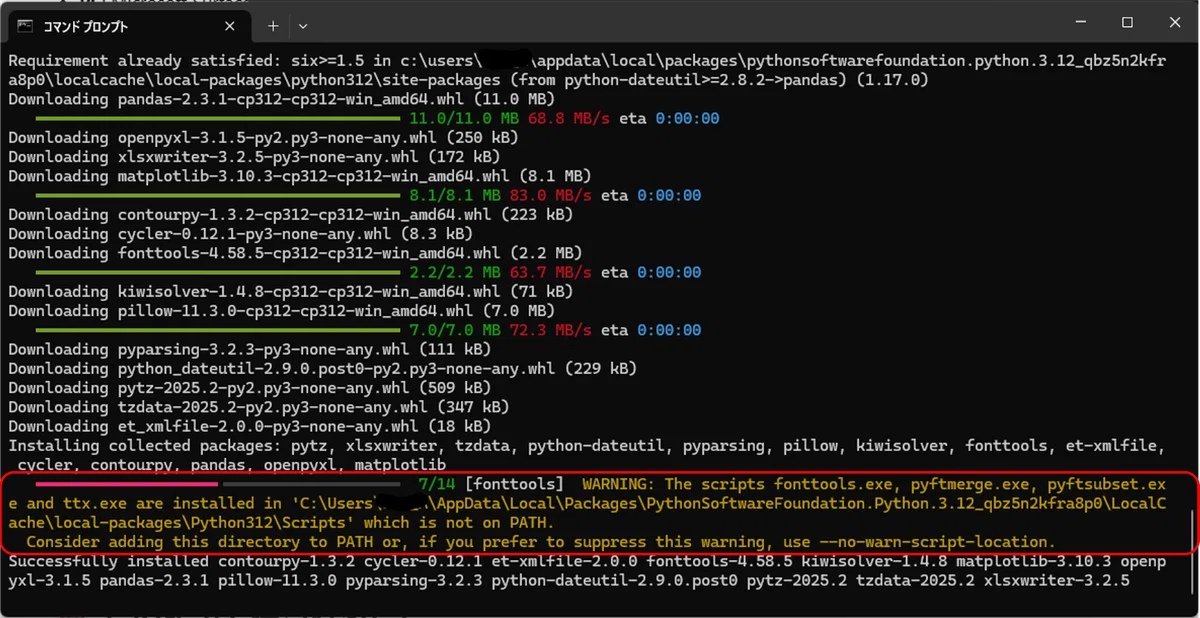Click the '2.2/2.2 MB' size text
The image size is (1200, 618).
[x=455, y=272]
